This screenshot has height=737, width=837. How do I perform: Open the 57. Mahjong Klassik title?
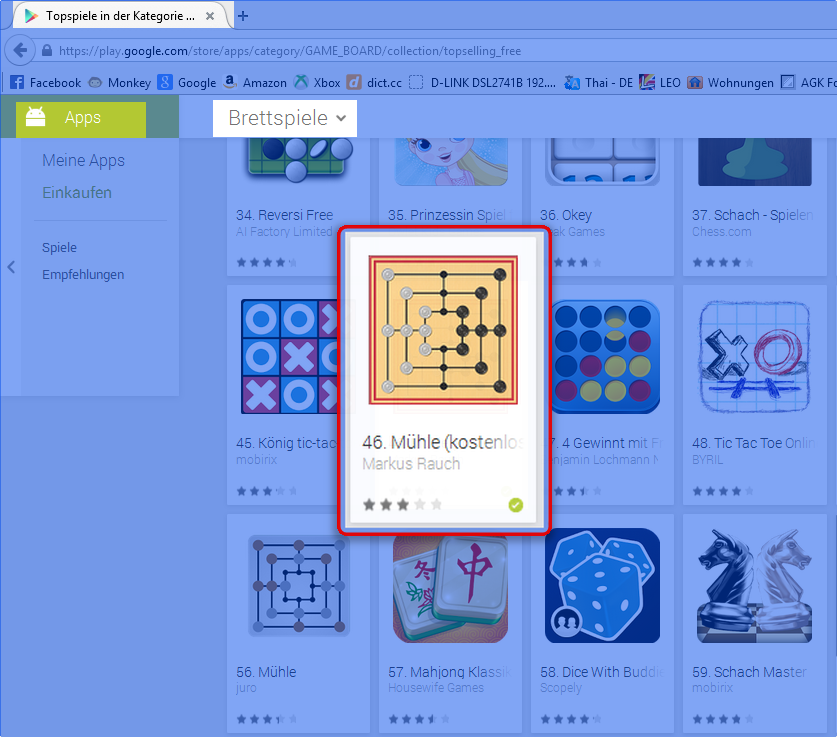pyautogui.click(x=449, y=672)
